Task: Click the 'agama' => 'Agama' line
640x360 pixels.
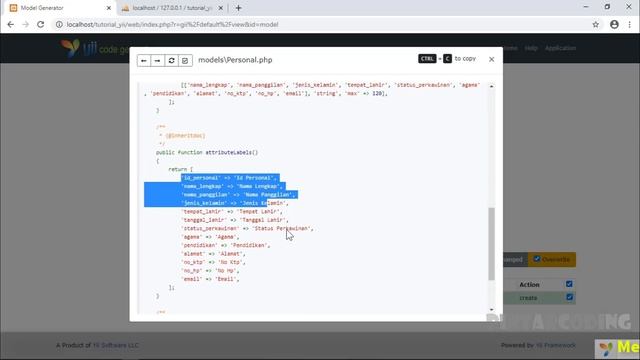Action: [x=210, y=237]
